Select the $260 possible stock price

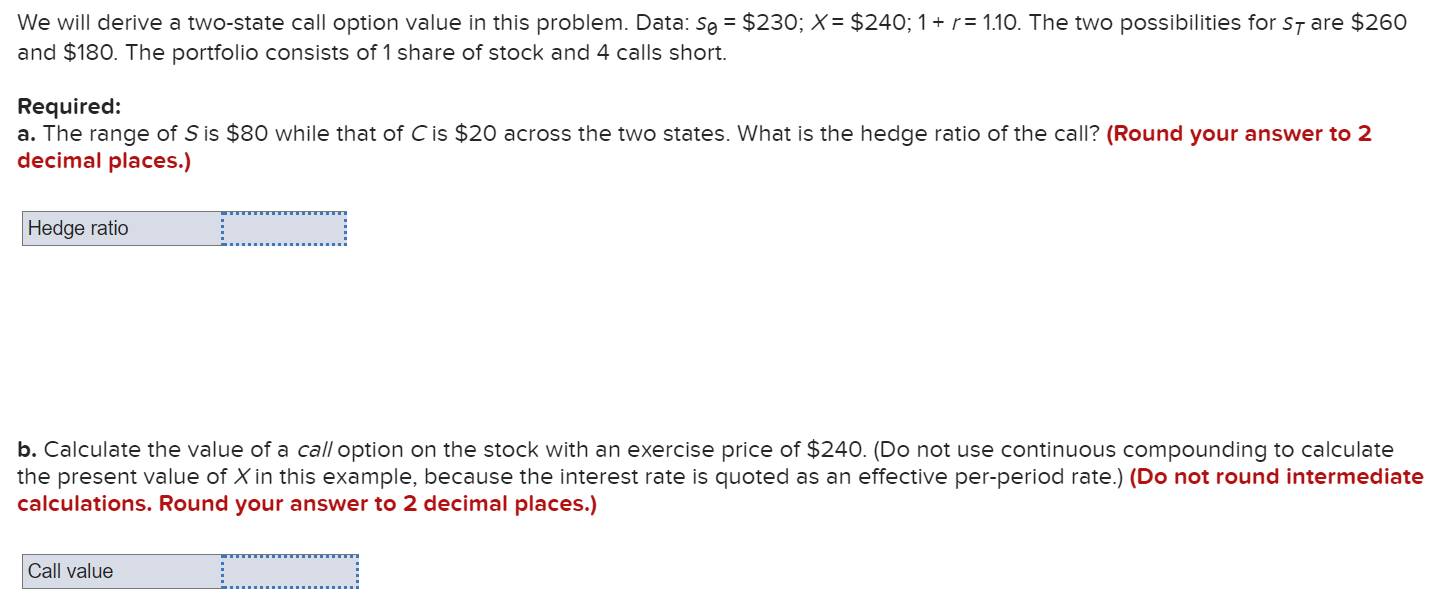pyautogui.click(x=1380, y=22)
